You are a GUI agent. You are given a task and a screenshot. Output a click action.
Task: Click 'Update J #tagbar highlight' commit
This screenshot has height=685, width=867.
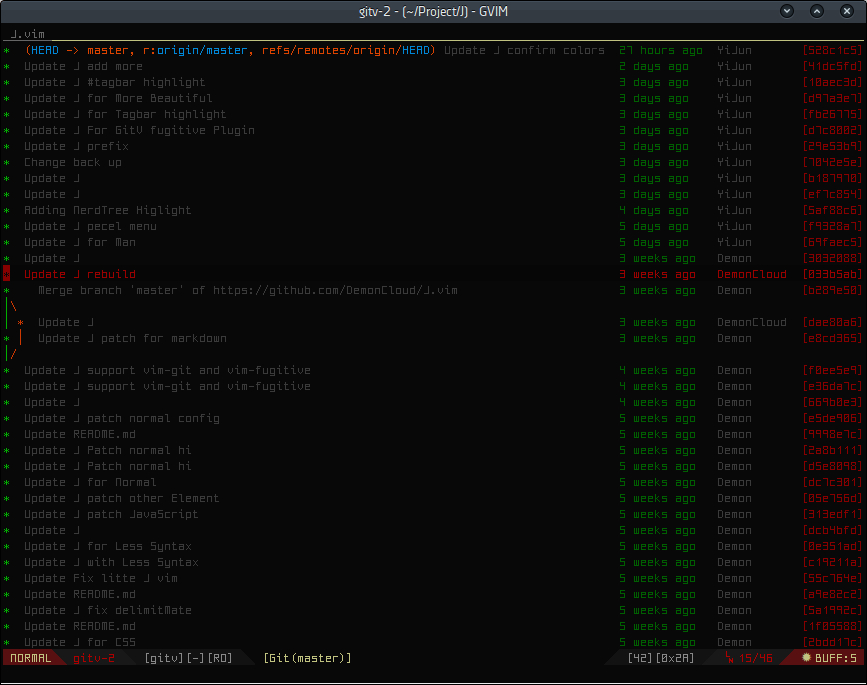coord(115,82)
